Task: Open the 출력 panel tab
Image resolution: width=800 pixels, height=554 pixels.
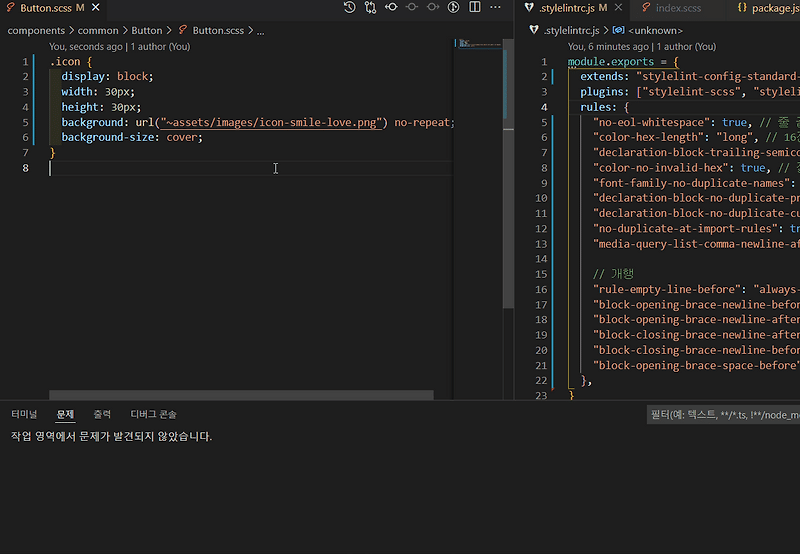Action: (102, 414)
